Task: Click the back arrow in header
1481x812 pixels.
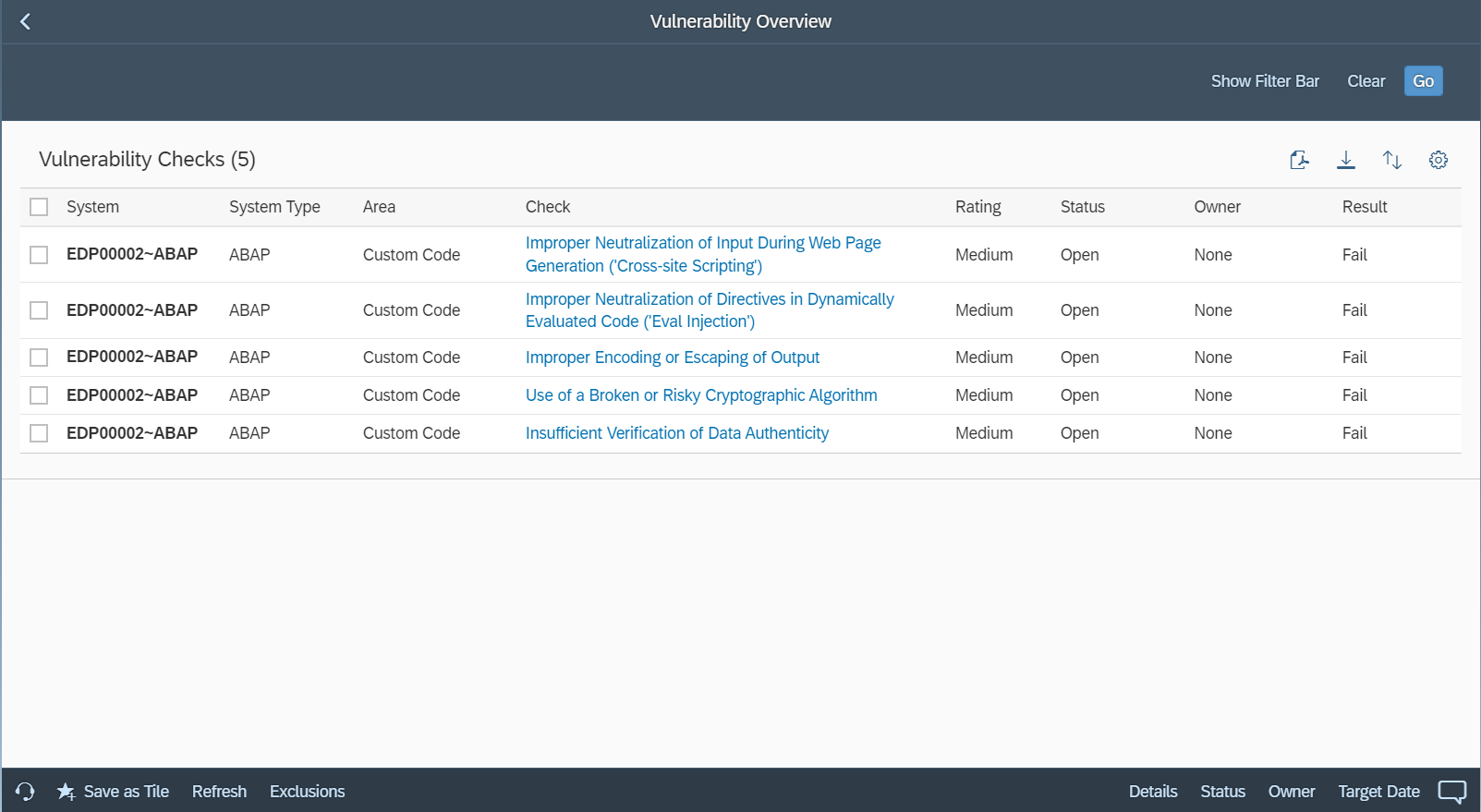Action: tap(25, 21)
